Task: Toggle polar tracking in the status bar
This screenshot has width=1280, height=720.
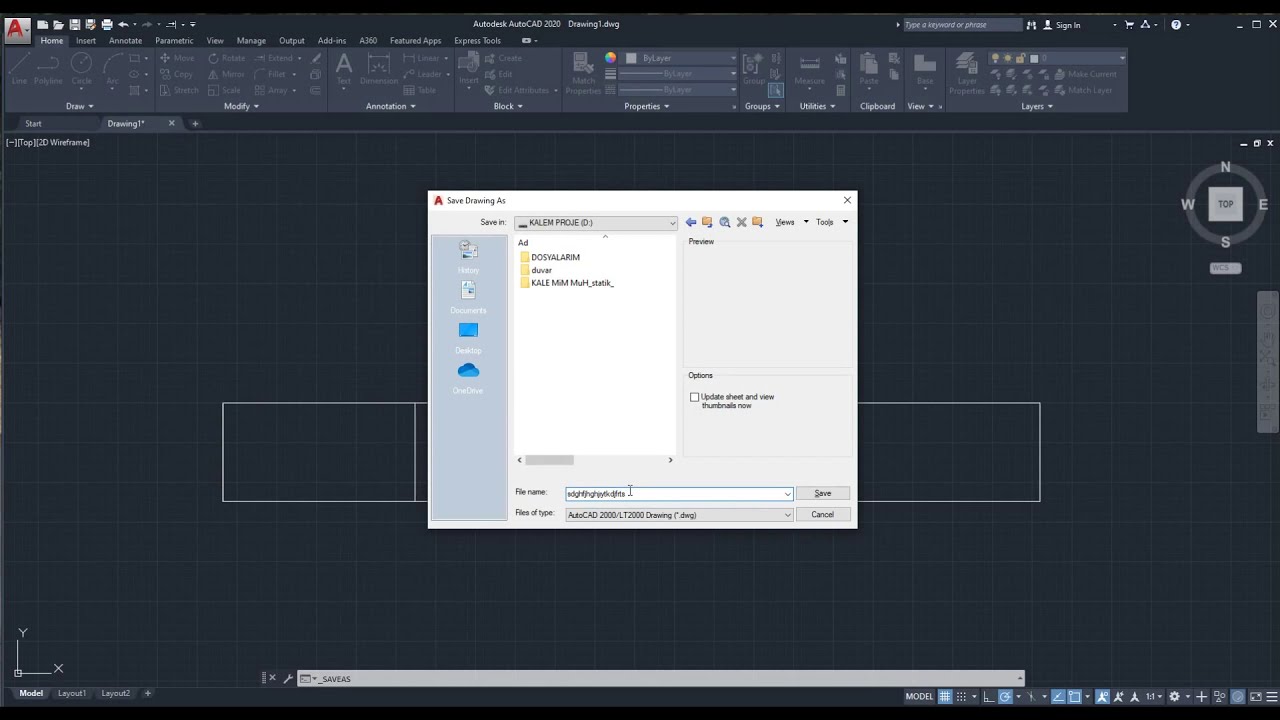Action: (1005, 696)
